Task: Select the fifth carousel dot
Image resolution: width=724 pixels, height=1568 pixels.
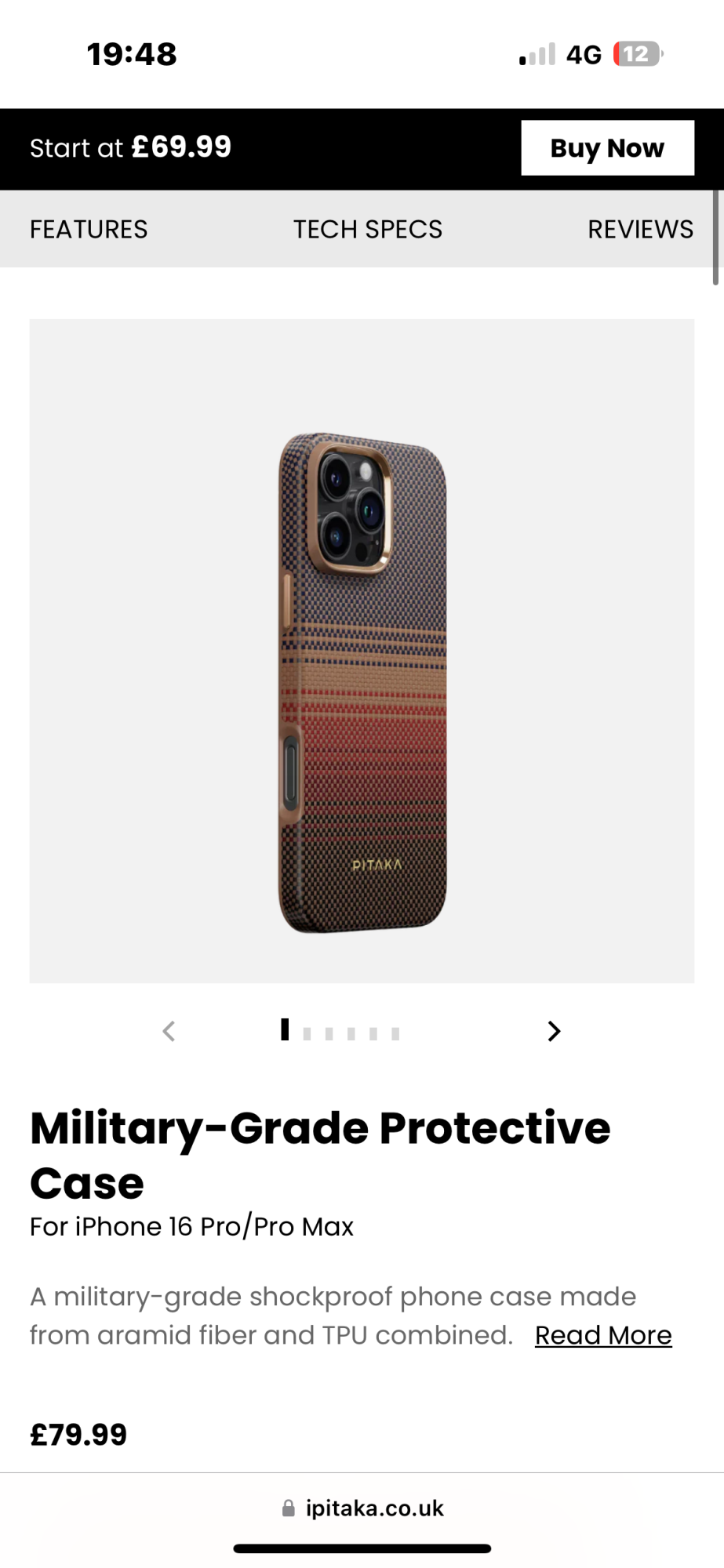Action: click(373, 1034)
